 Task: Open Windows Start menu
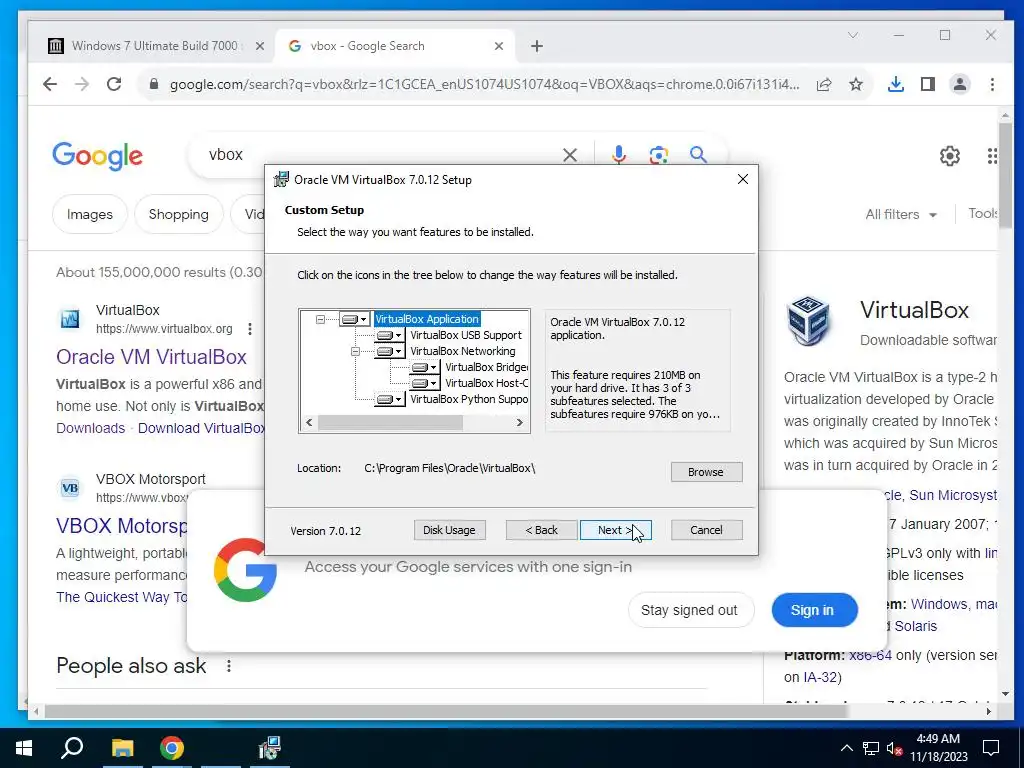point(24,748)
